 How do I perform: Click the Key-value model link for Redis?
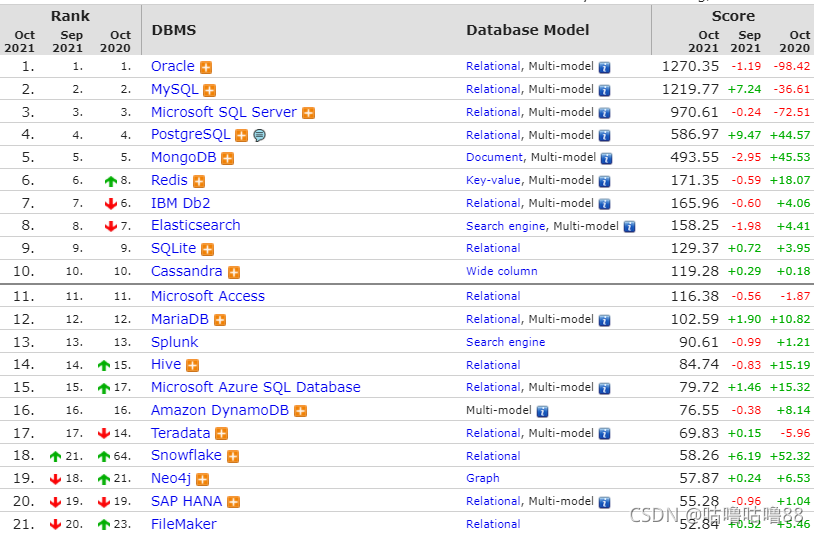(494, 180)
